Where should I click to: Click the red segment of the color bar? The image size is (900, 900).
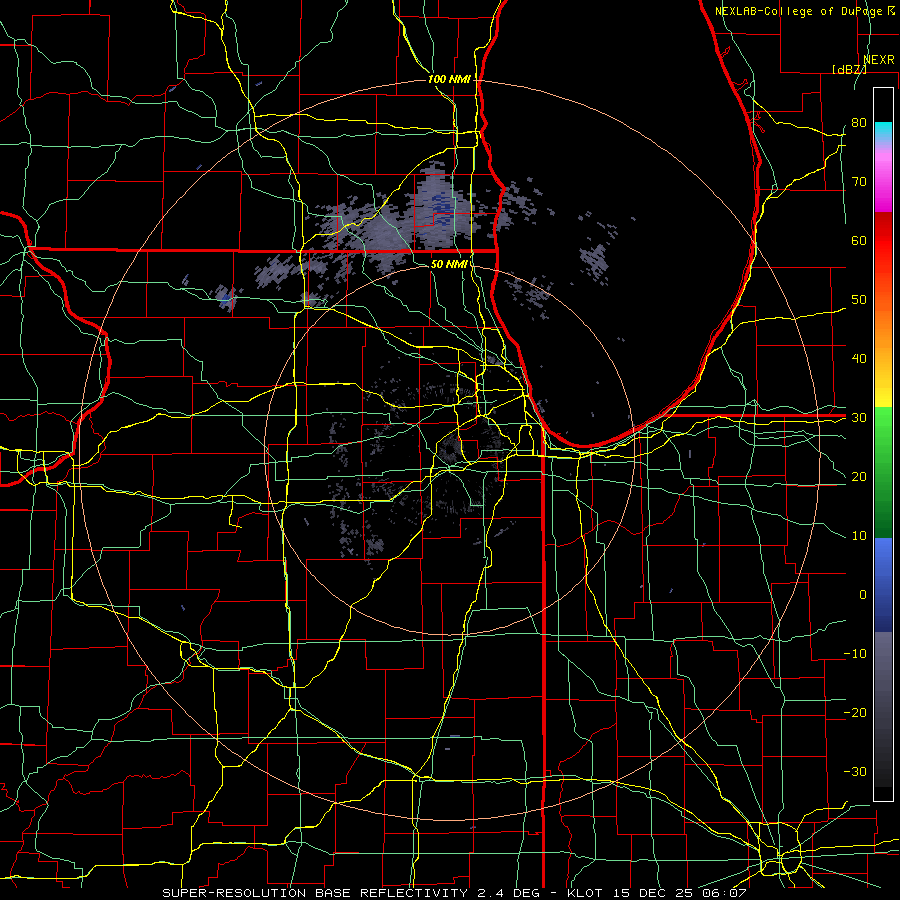[883, 241]
